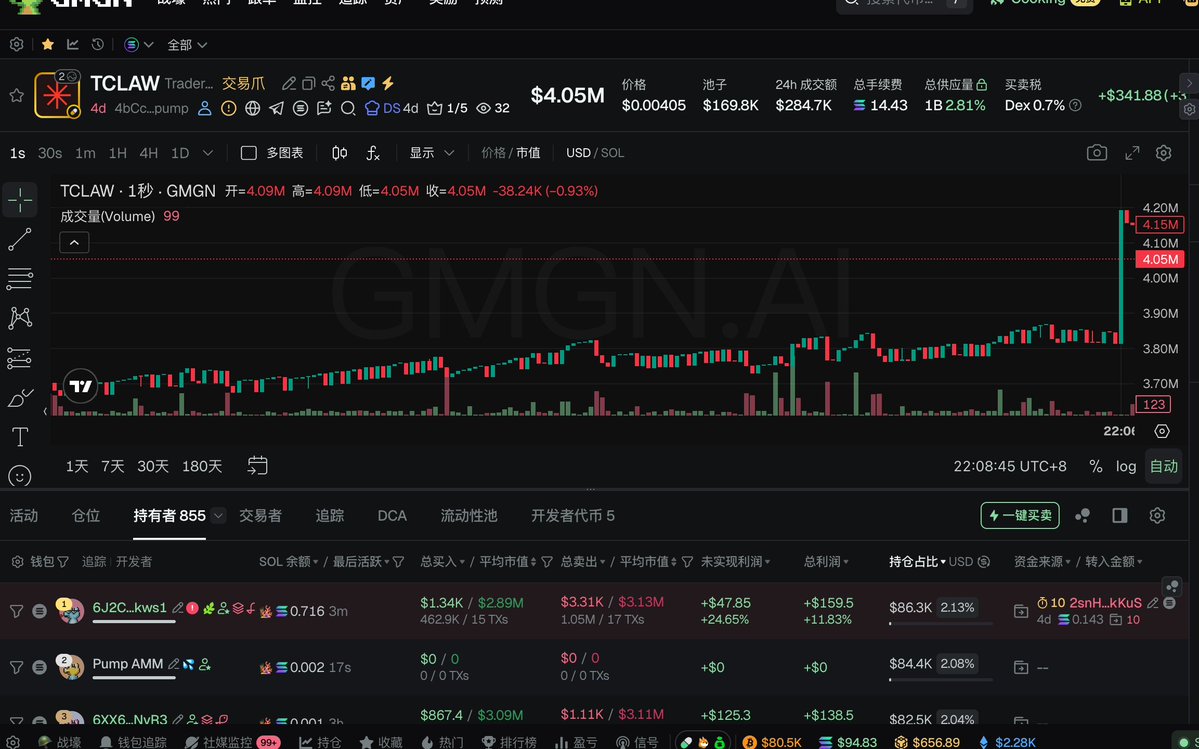Open the token website globe icon
1199x749 pixels.
pyautogui.click(x=253, y=109)
